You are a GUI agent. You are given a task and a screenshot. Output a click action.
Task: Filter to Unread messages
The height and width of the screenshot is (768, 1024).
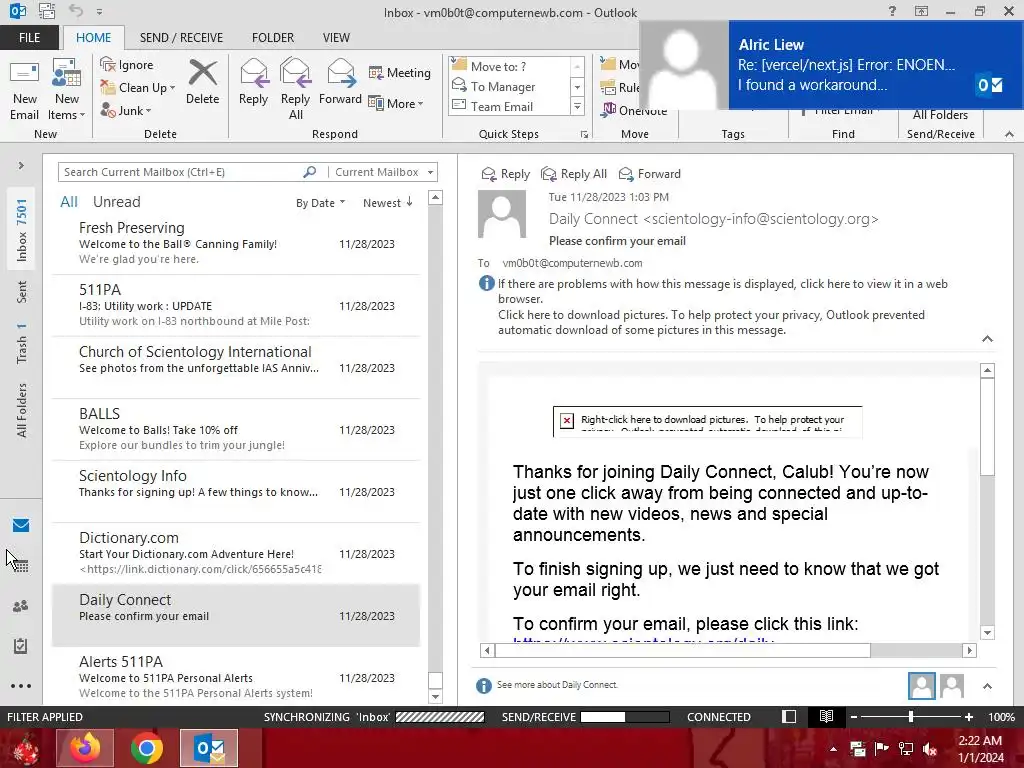(116, 202)
